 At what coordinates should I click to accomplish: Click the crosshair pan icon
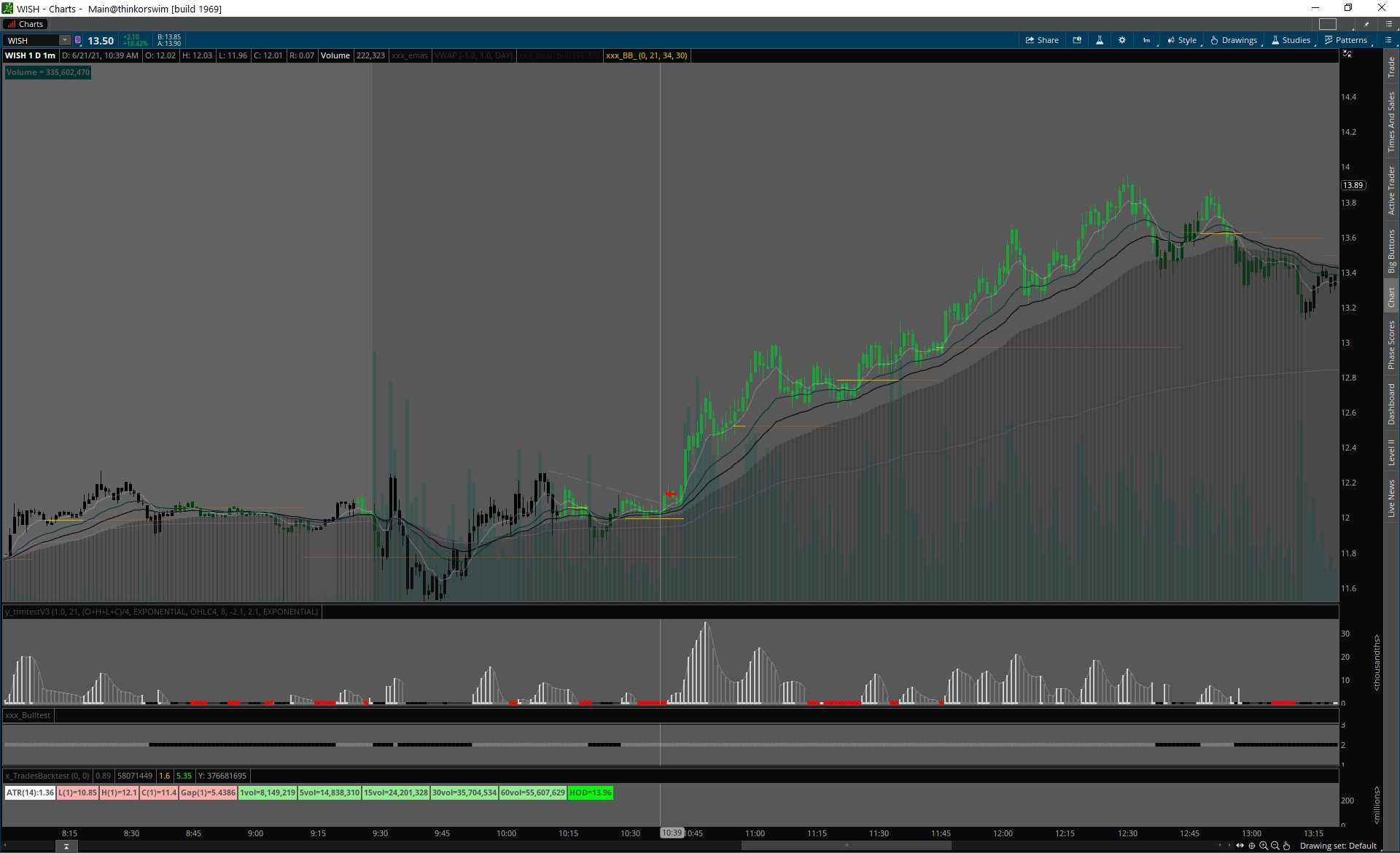click(1252, 846)
